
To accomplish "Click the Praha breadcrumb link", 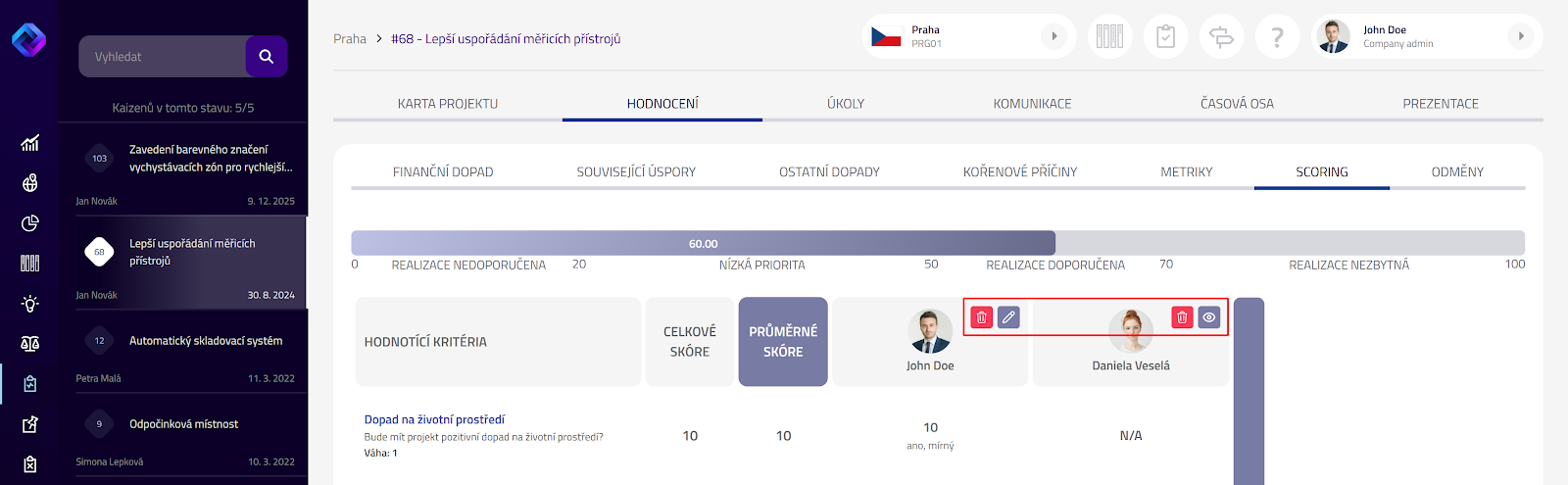I will [x=350, y=39].
